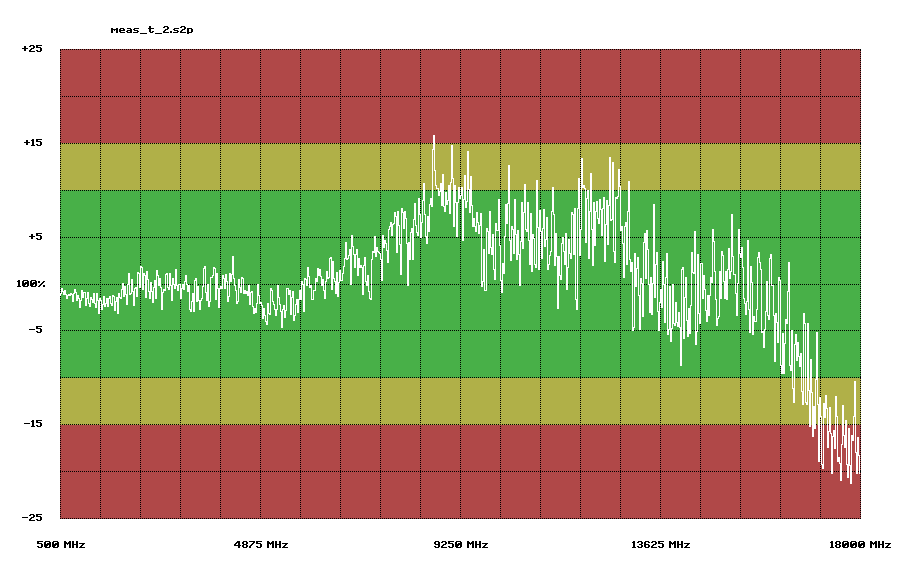Pick the 13625 MHz frequency label
The width and height of the screenshot is (924, 584).
660,545
